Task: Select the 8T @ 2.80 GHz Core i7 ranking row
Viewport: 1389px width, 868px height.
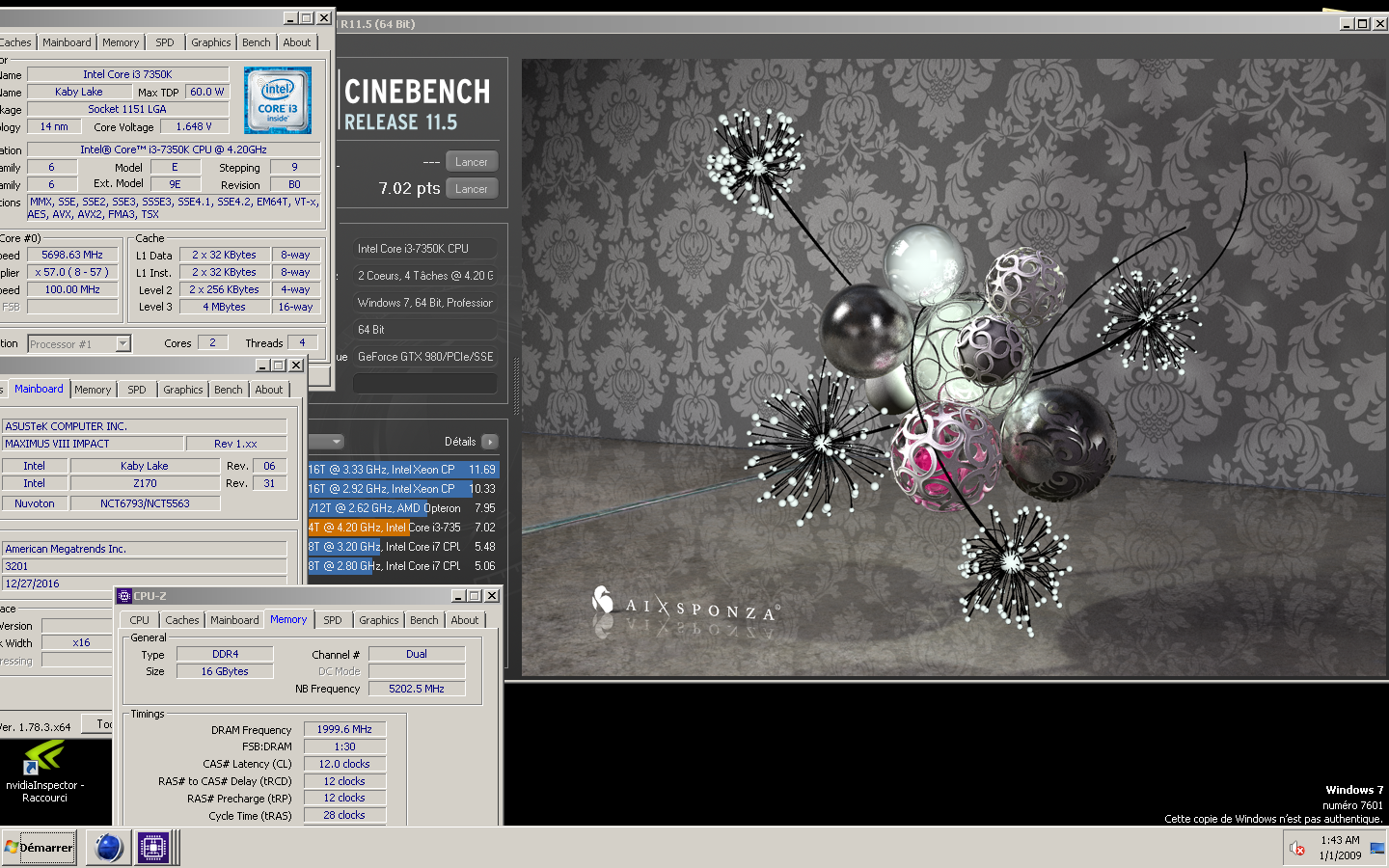Action: tap(404, 566)
